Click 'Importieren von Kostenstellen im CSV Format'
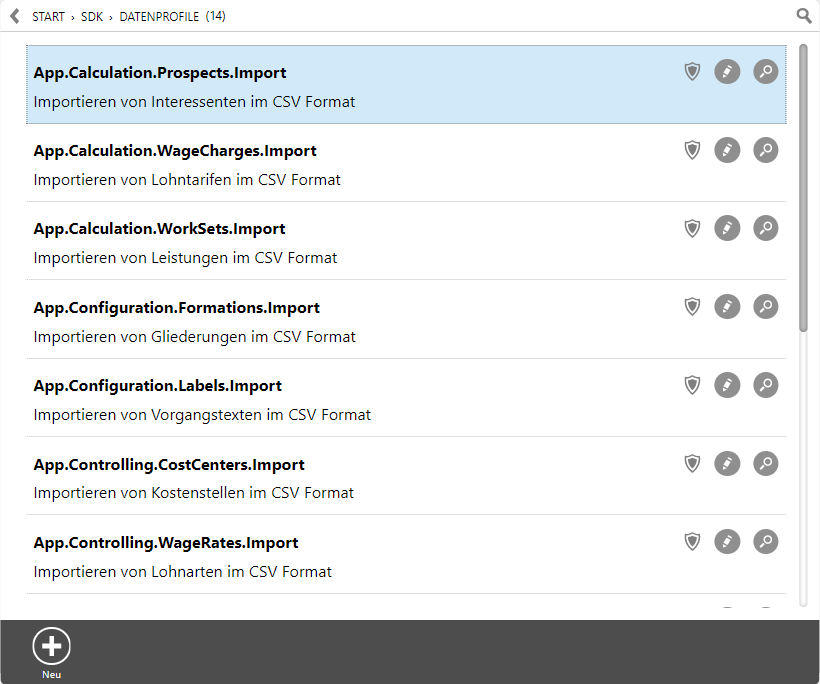This screenshot has height=684, width=820. click(193, 493)
